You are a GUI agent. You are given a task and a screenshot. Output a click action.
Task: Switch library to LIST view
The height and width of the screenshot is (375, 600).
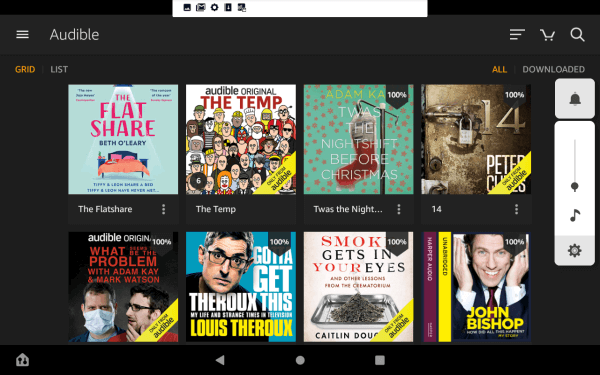point(59,69)
